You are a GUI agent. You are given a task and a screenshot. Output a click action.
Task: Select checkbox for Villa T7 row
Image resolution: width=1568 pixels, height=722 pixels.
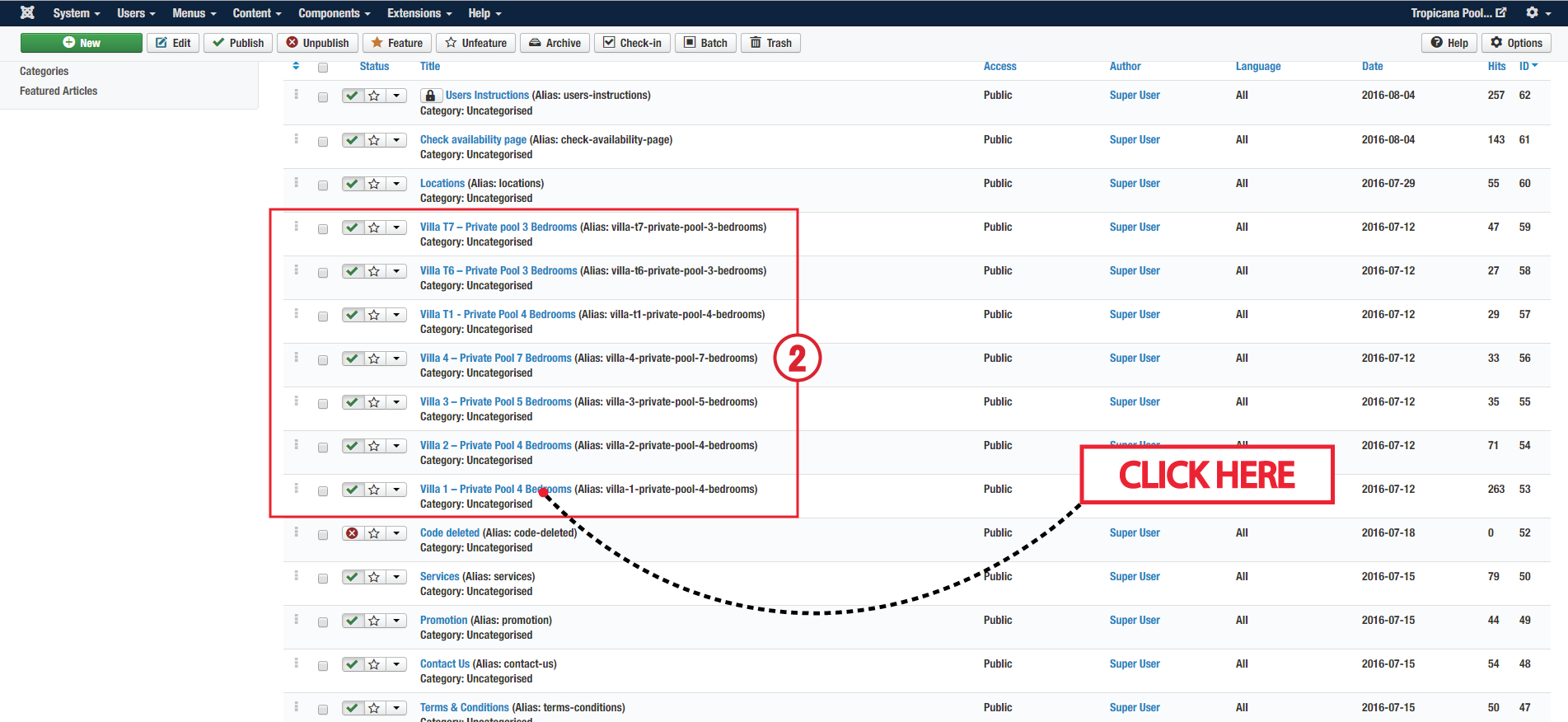323,229
